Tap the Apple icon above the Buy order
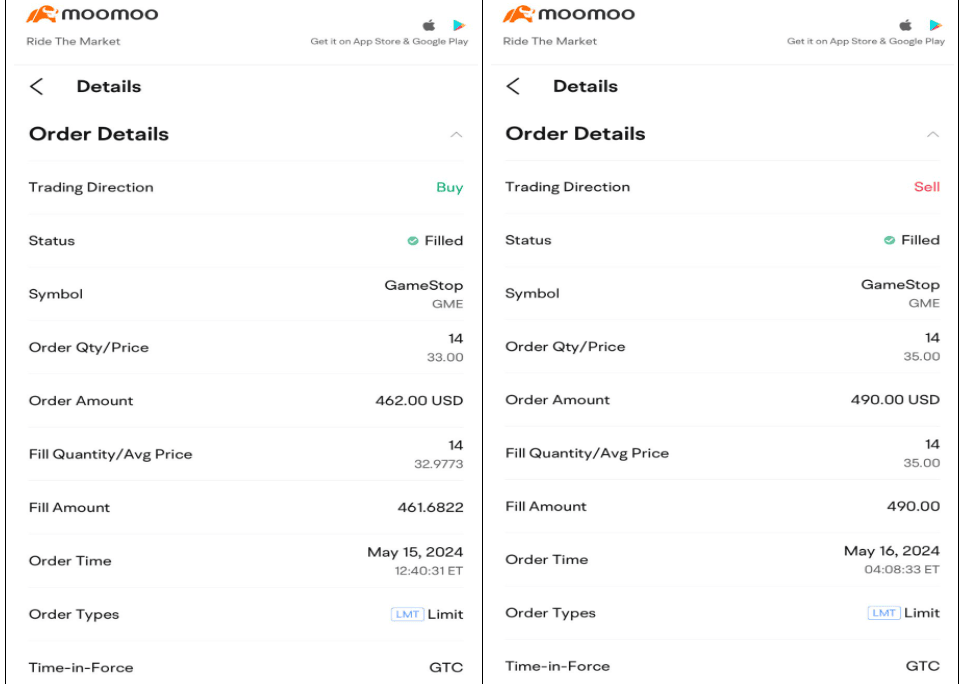Image resolution: width=961 pixels, height=684 pixels. [x=429, y=25]
